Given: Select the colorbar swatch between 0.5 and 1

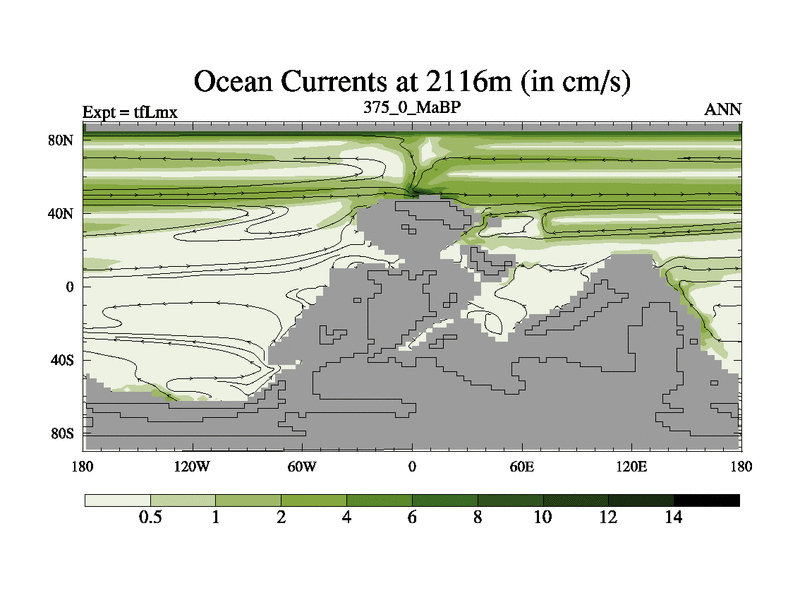Looking at the screenshot, I should click(183, 499).
